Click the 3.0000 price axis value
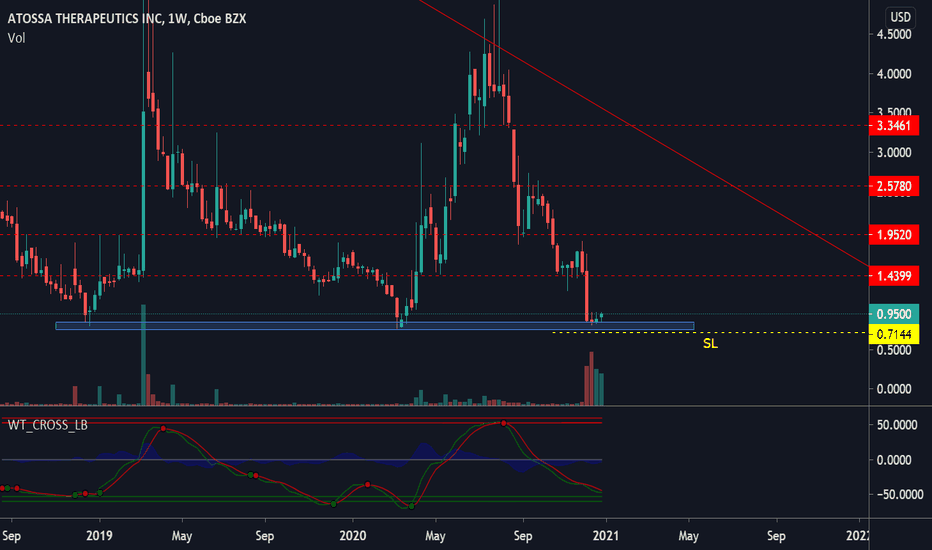This screenshot has width=932, height=550. (894, 153)
